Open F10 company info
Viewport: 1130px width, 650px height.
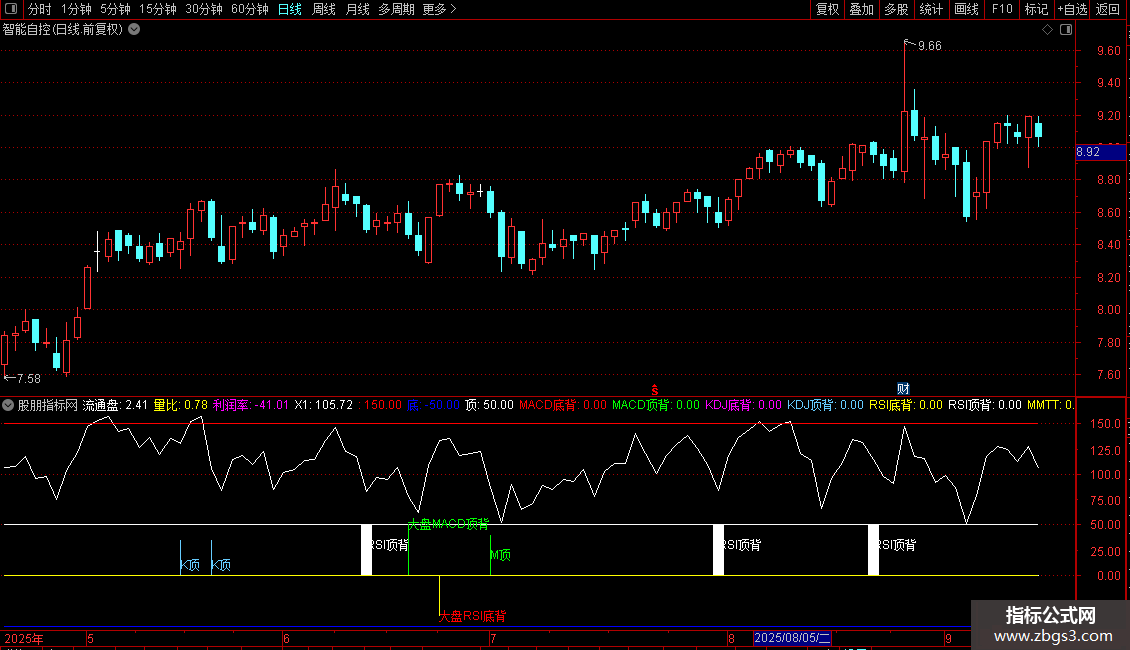point(1002,9)
